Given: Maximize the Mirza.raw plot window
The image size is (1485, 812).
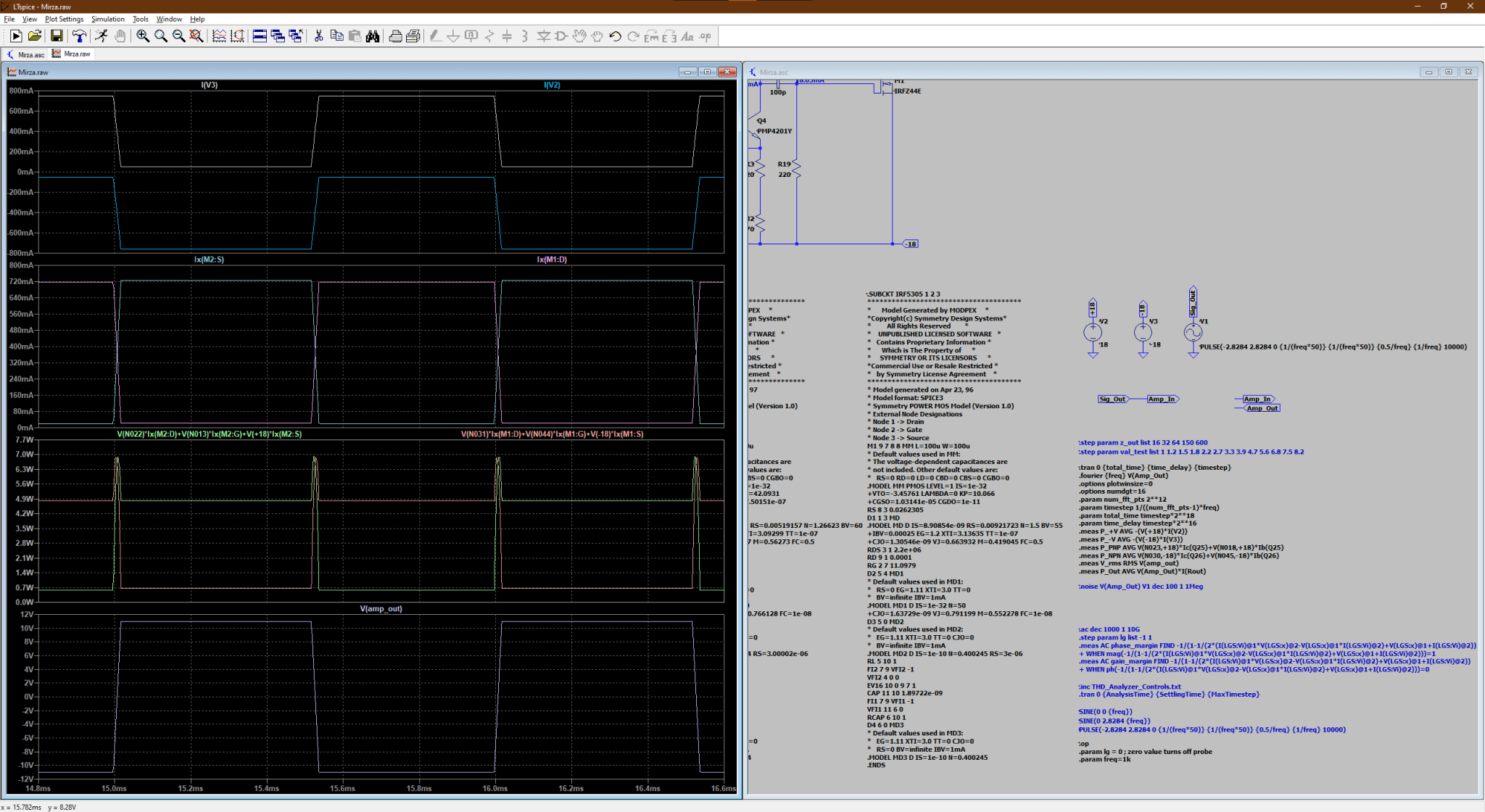Looking at the screenshot, I should pyautogui.click(x=707, y=72).
